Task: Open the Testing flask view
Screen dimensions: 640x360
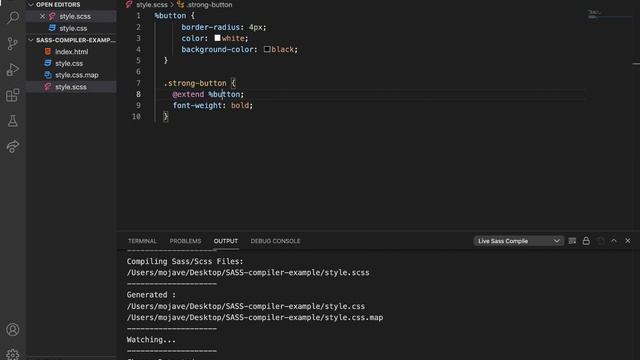Action: pos(13,121)
